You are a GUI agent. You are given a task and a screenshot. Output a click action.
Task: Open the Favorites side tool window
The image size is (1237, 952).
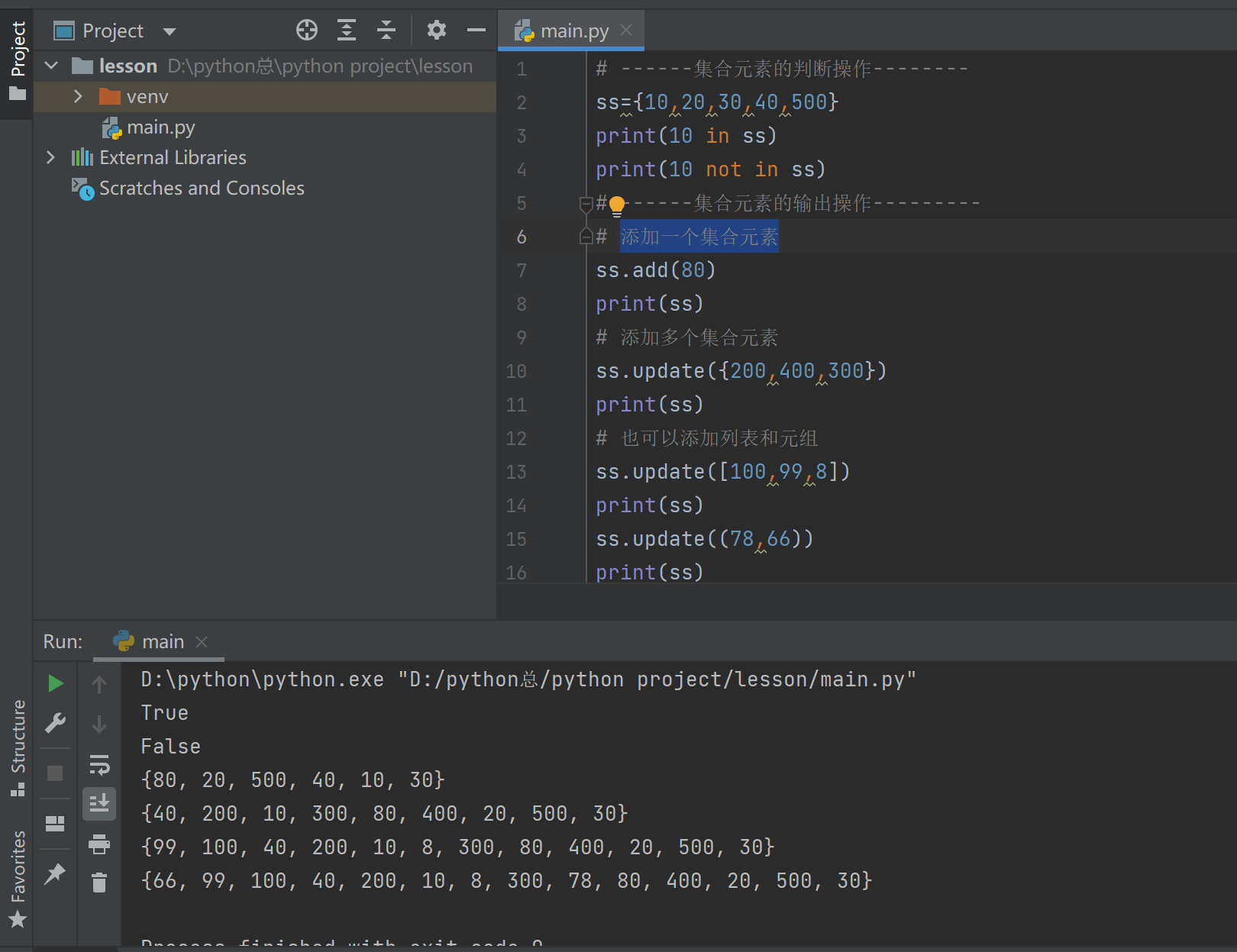pos(17,878)
